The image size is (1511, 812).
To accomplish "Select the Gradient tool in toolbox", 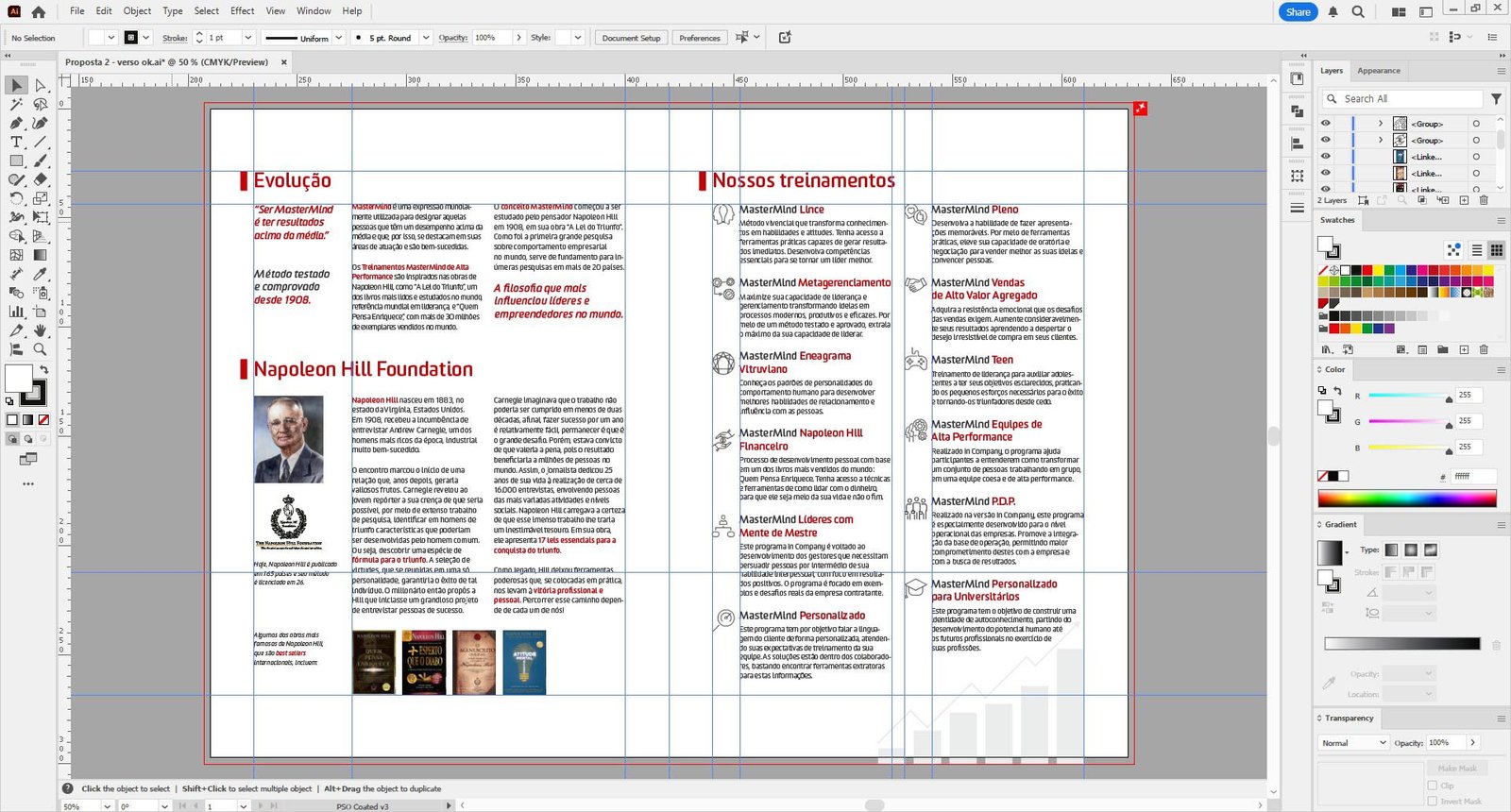I will 40,255.
